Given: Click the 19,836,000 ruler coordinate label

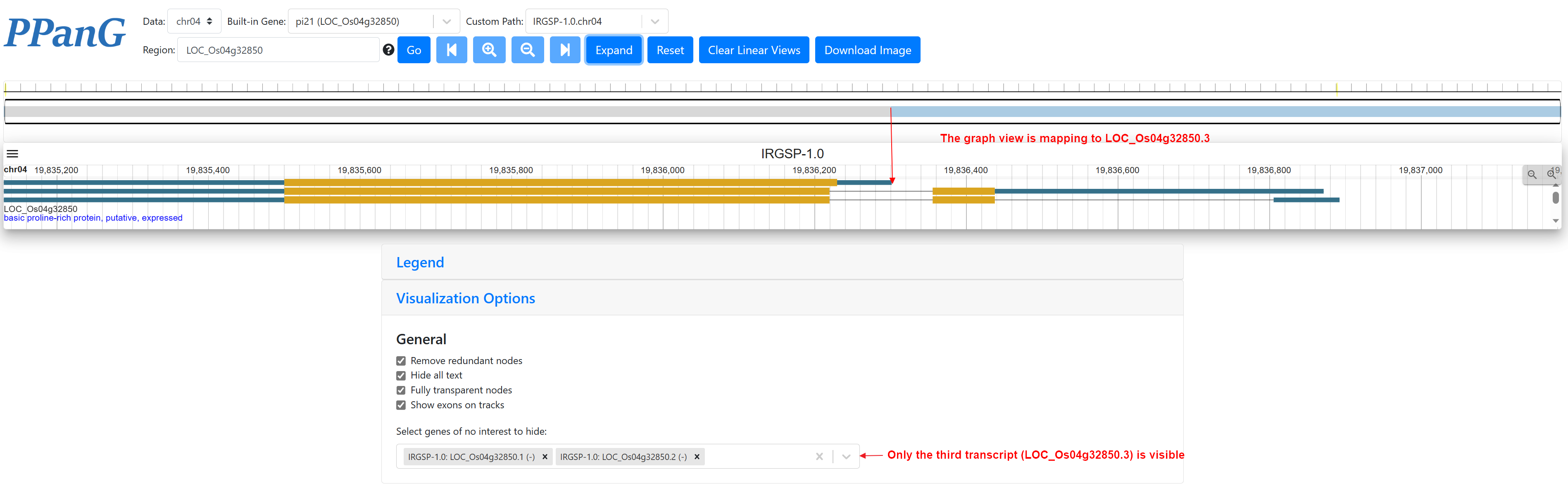Looking at the screenshot, I should [662, 170].
